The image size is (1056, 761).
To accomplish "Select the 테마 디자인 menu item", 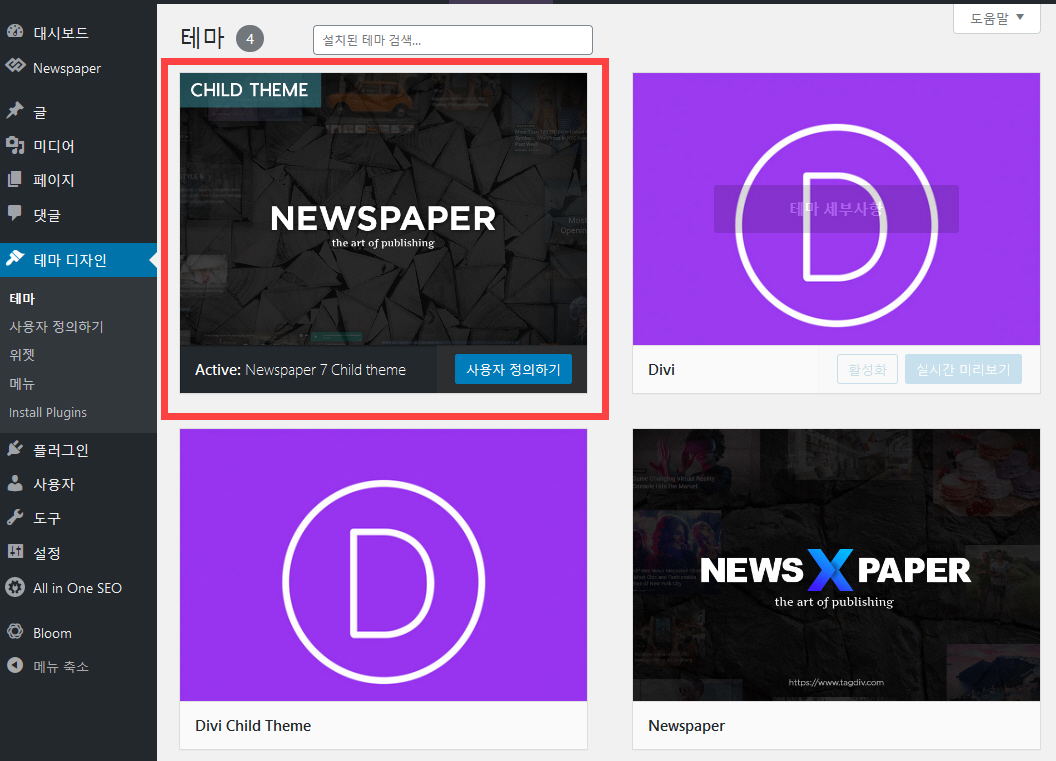I will pos(78,260).
